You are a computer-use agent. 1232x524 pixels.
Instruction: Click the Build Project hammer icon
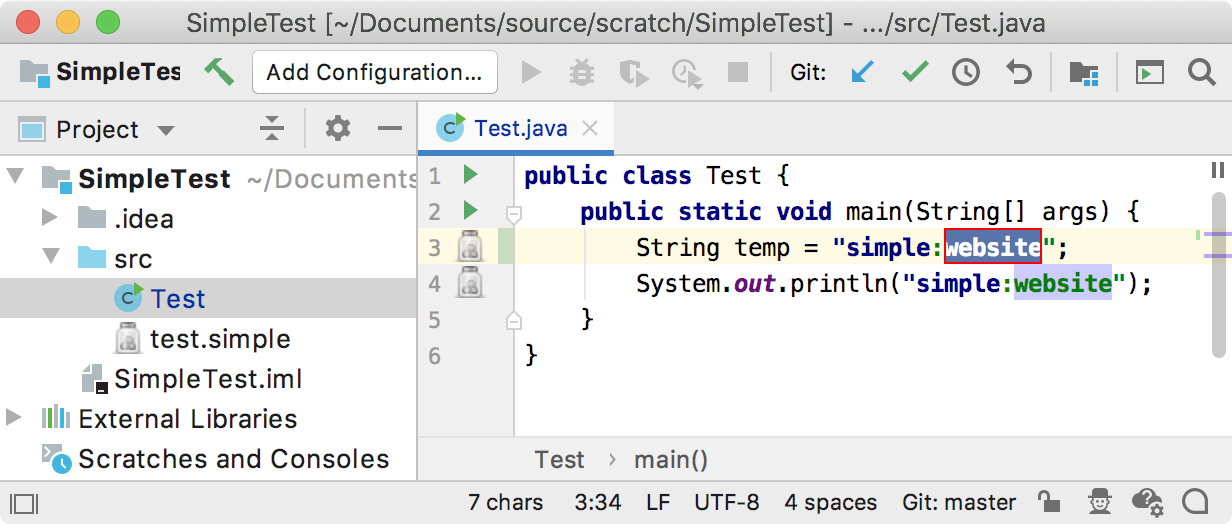click(x=218, y=72)
